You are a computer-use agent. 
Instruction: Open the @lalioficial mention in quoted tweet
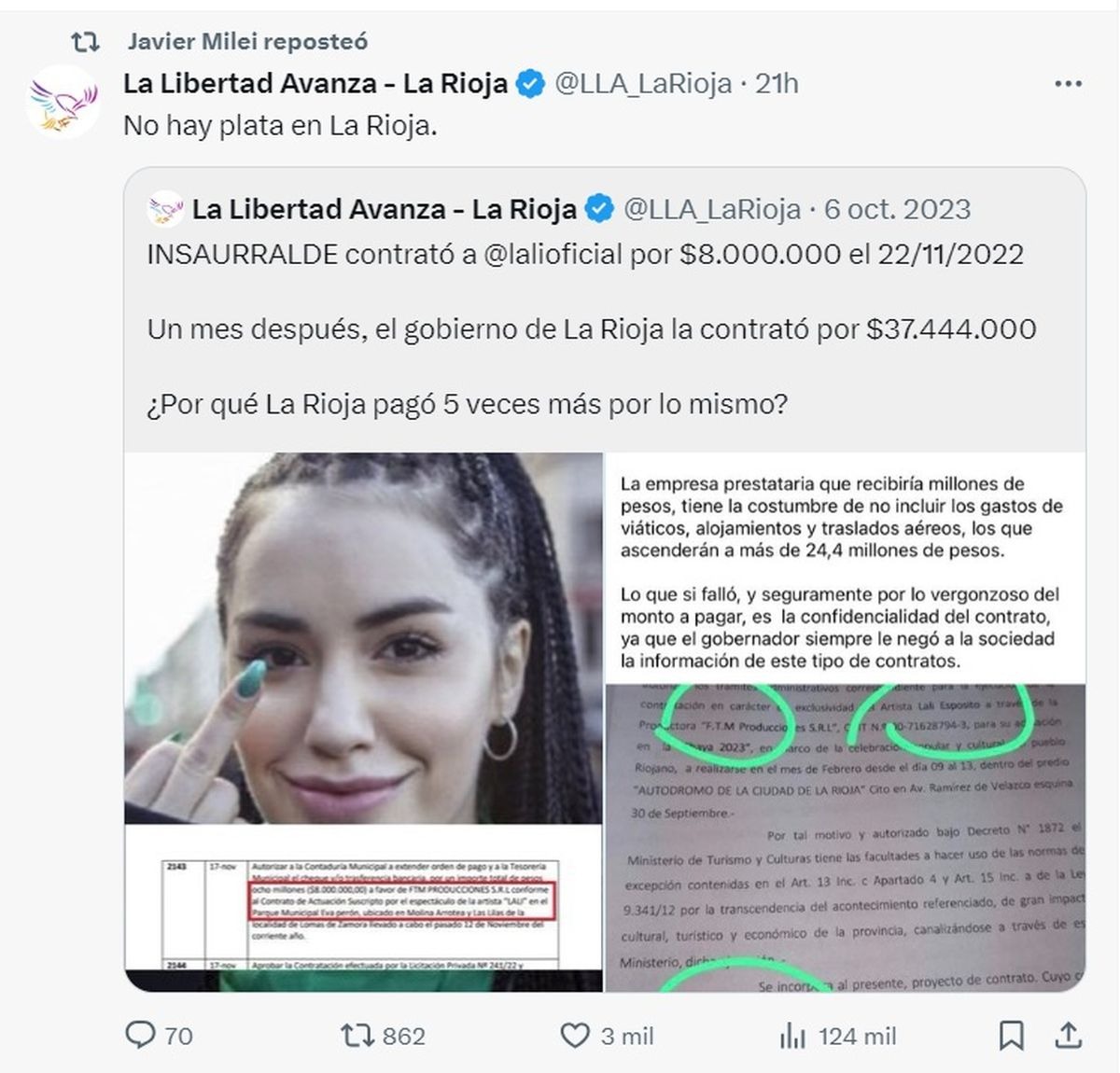[553, 254]
